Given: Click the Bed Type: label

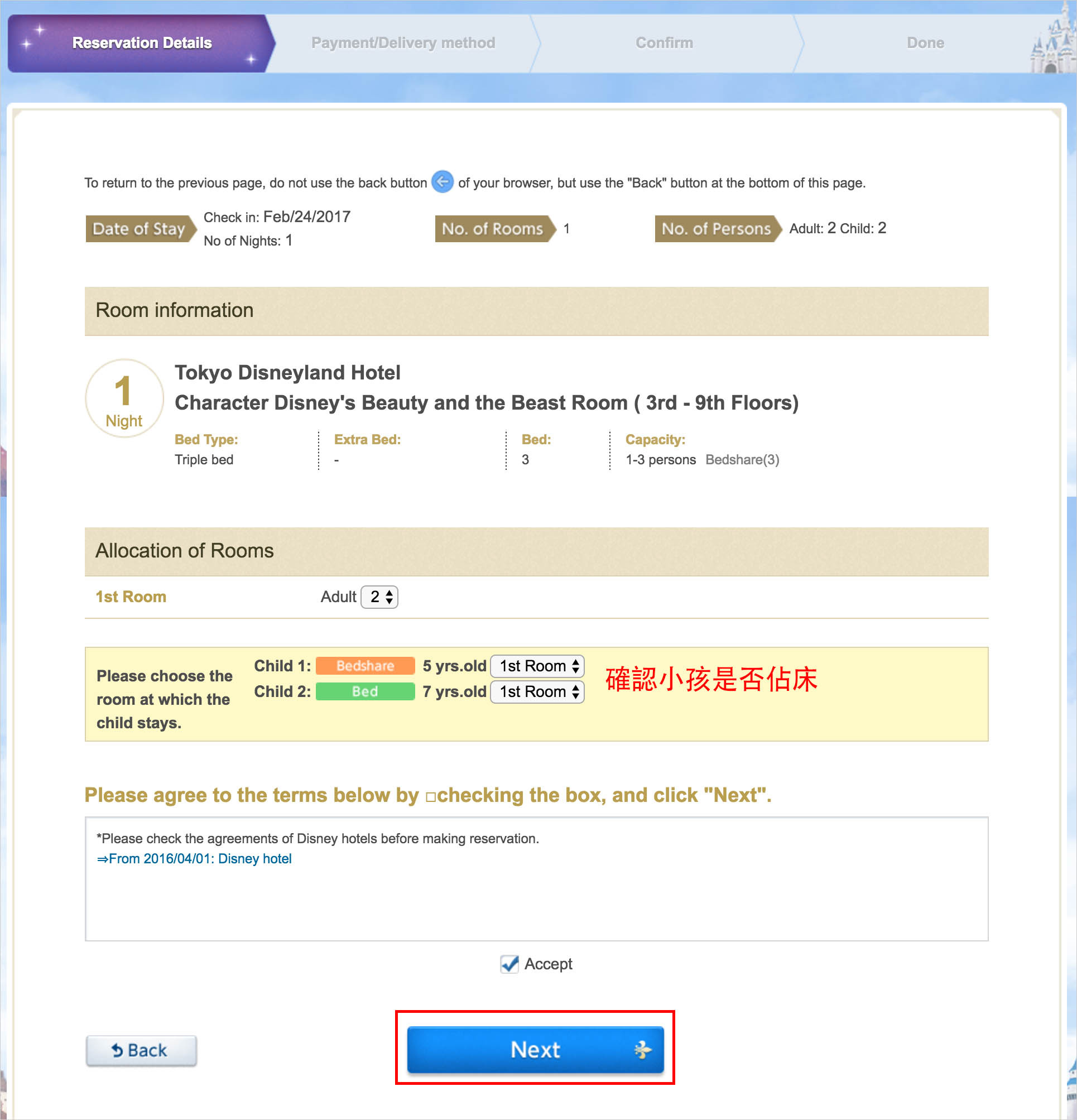Looking at the screenshot, I should pos(206,439).
